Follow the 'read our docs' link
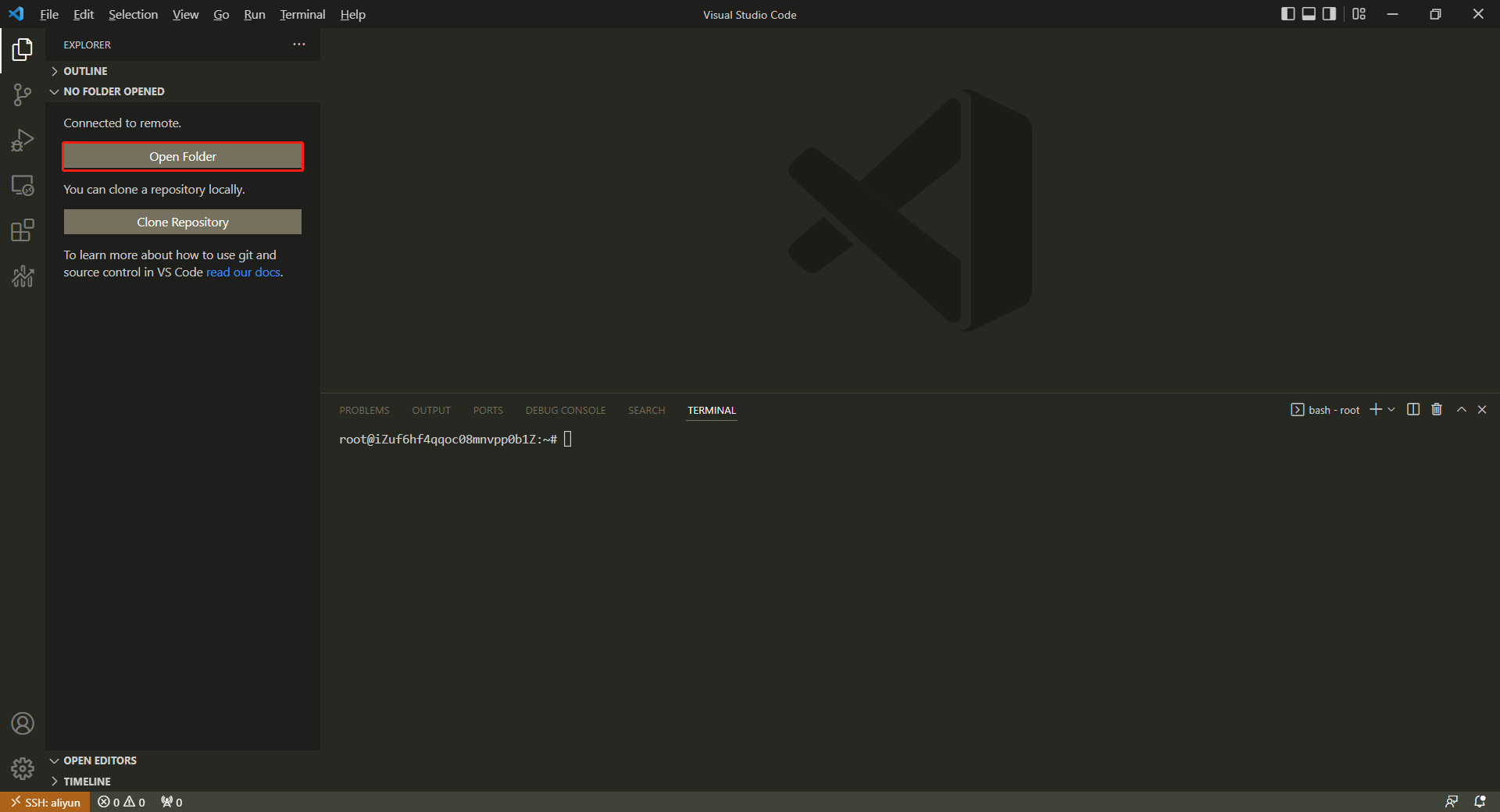This screenshot has height=812, width=1500. tap(243, 272)
